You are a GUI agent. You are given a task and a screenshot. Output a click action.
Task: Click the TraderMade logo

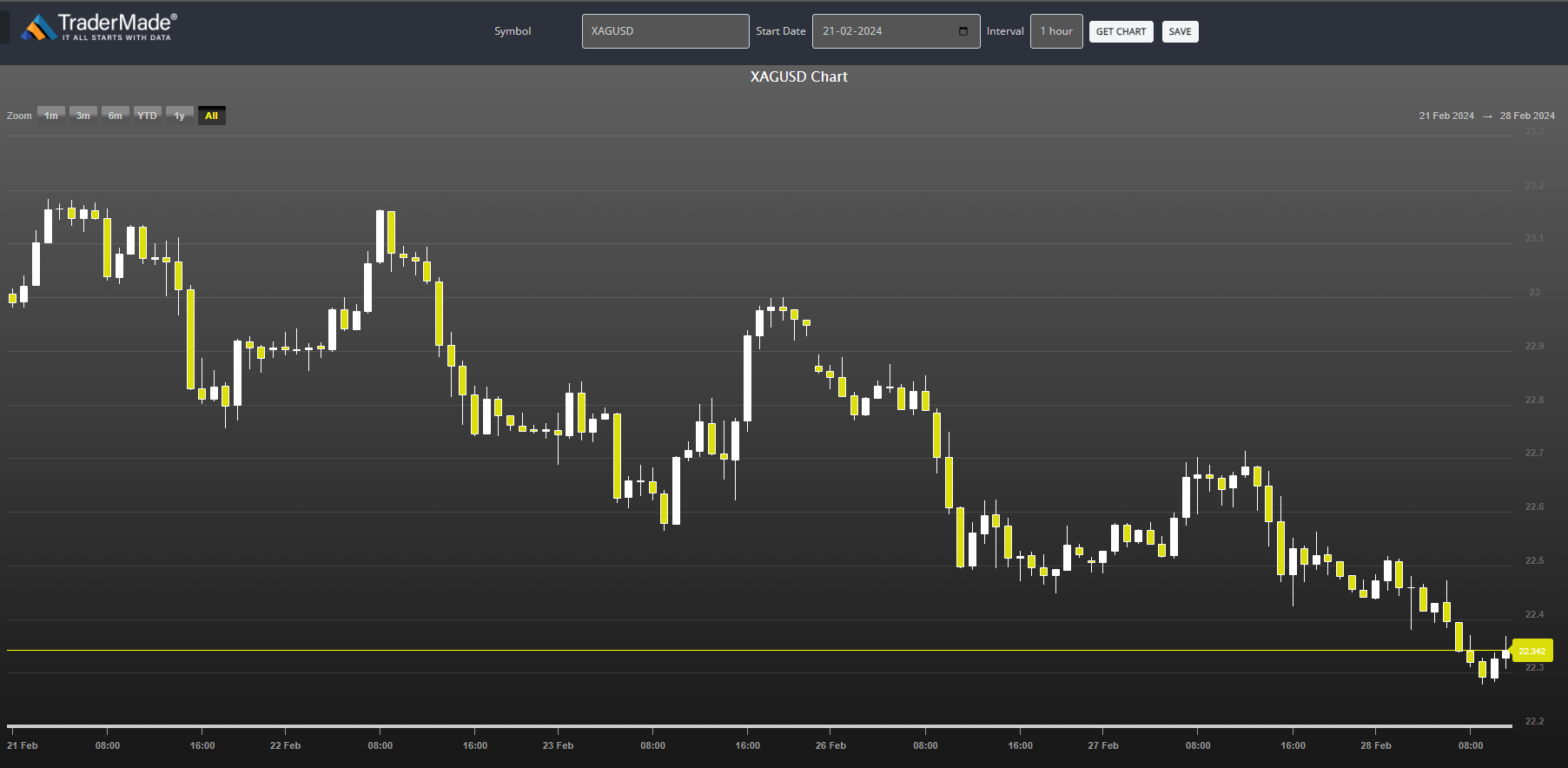[98, 27]
